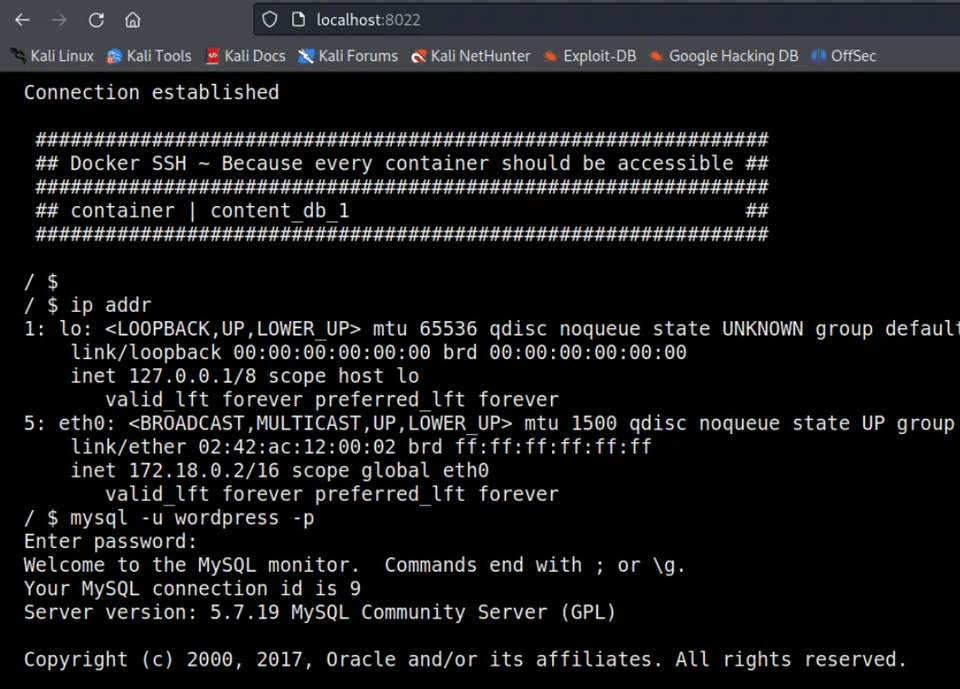
Task: Open the Kali Linux bookmark
Action: coord(53,56)
